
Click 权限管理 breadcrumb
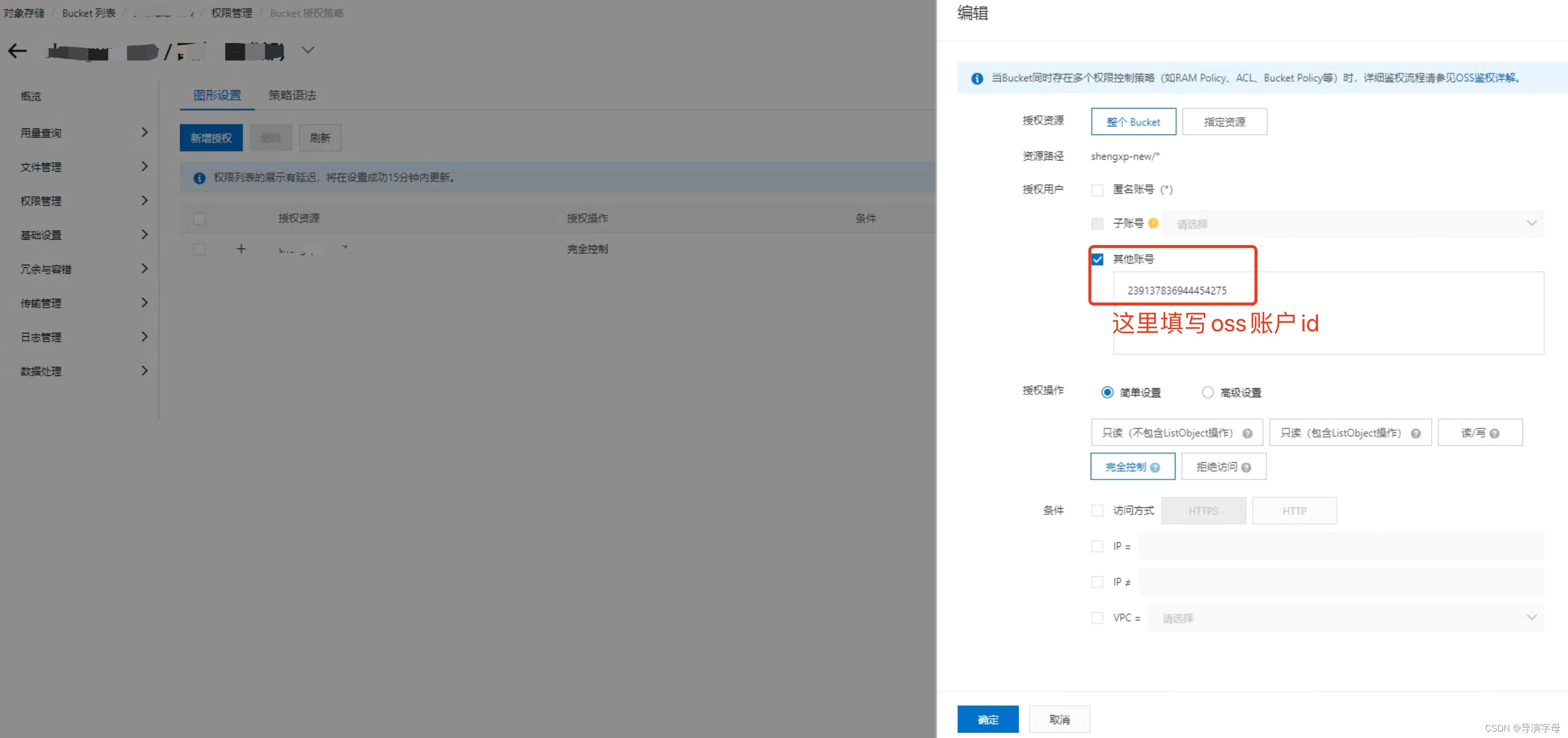pos(231,13)
